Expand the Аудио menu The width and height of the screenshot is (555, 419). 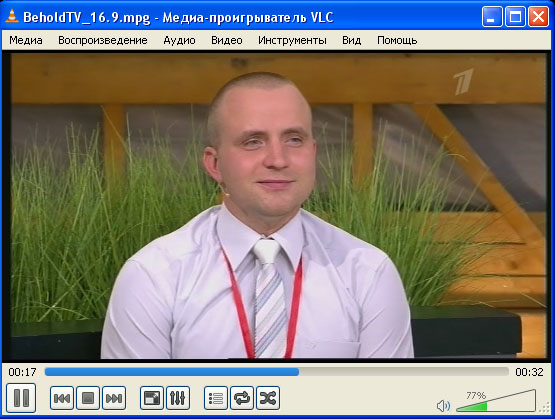coord(179,41)
